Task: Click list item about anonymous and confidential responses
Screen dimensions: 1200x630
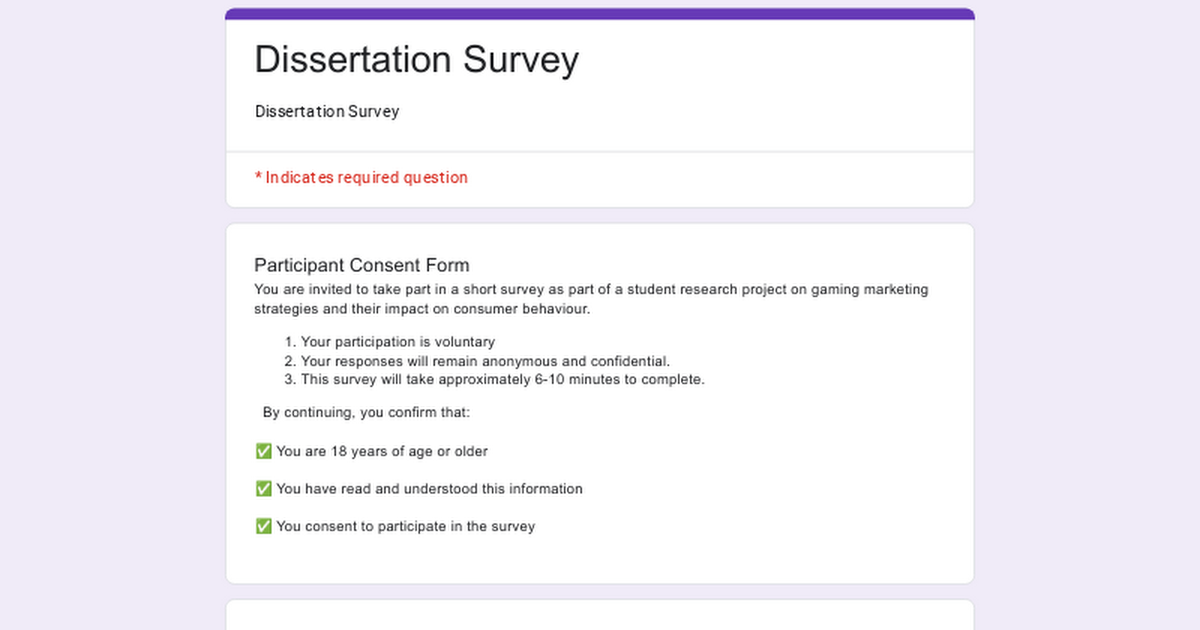Action: point(485,361)
